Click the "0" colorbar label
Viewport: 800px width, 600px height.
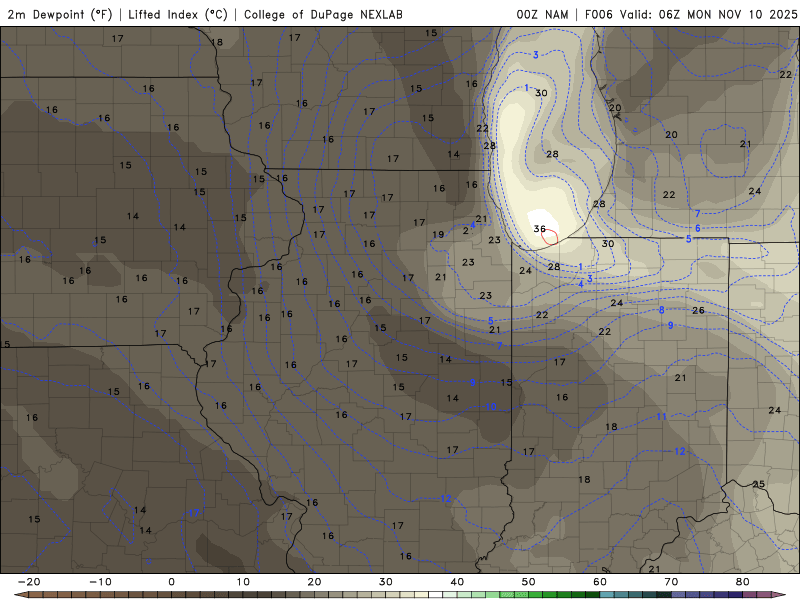point(171,582)
